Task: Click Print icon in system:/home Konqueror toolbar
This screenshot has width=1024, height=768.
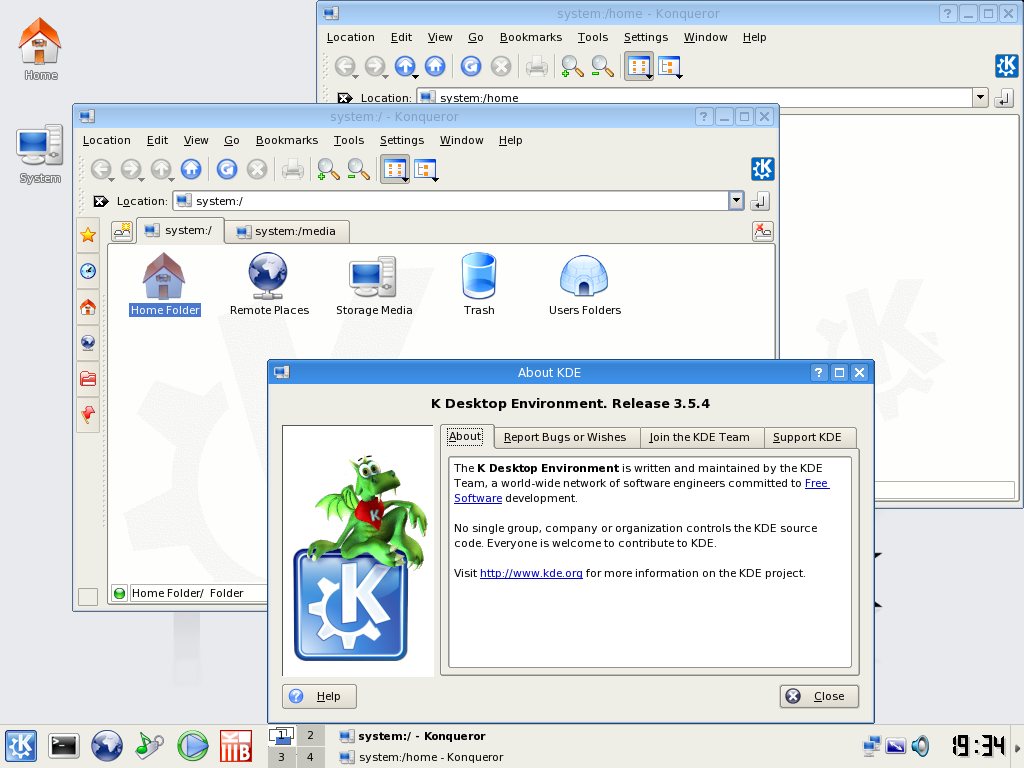Action: tap(537, 66)
